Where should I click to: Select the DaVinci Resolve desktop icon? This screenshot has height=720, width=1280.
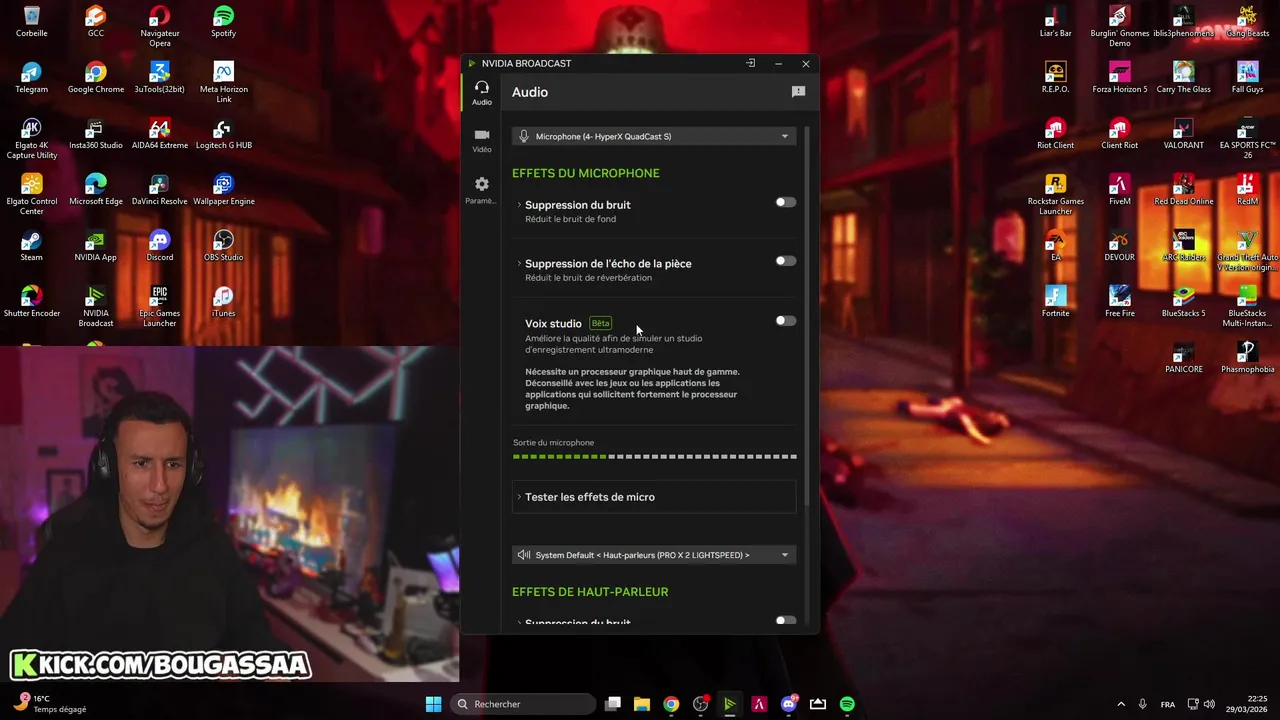coord(160,190)
